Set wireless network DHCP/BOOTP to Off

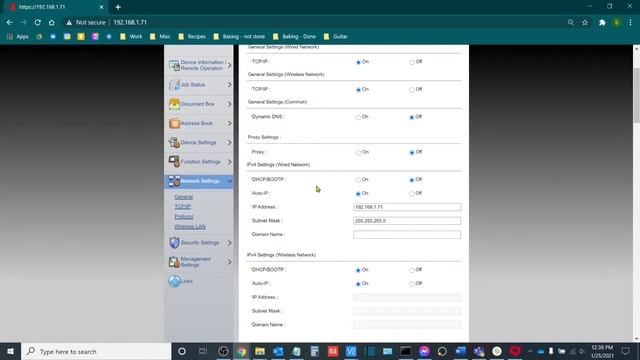pyautogui.click(x=411, y=270)
